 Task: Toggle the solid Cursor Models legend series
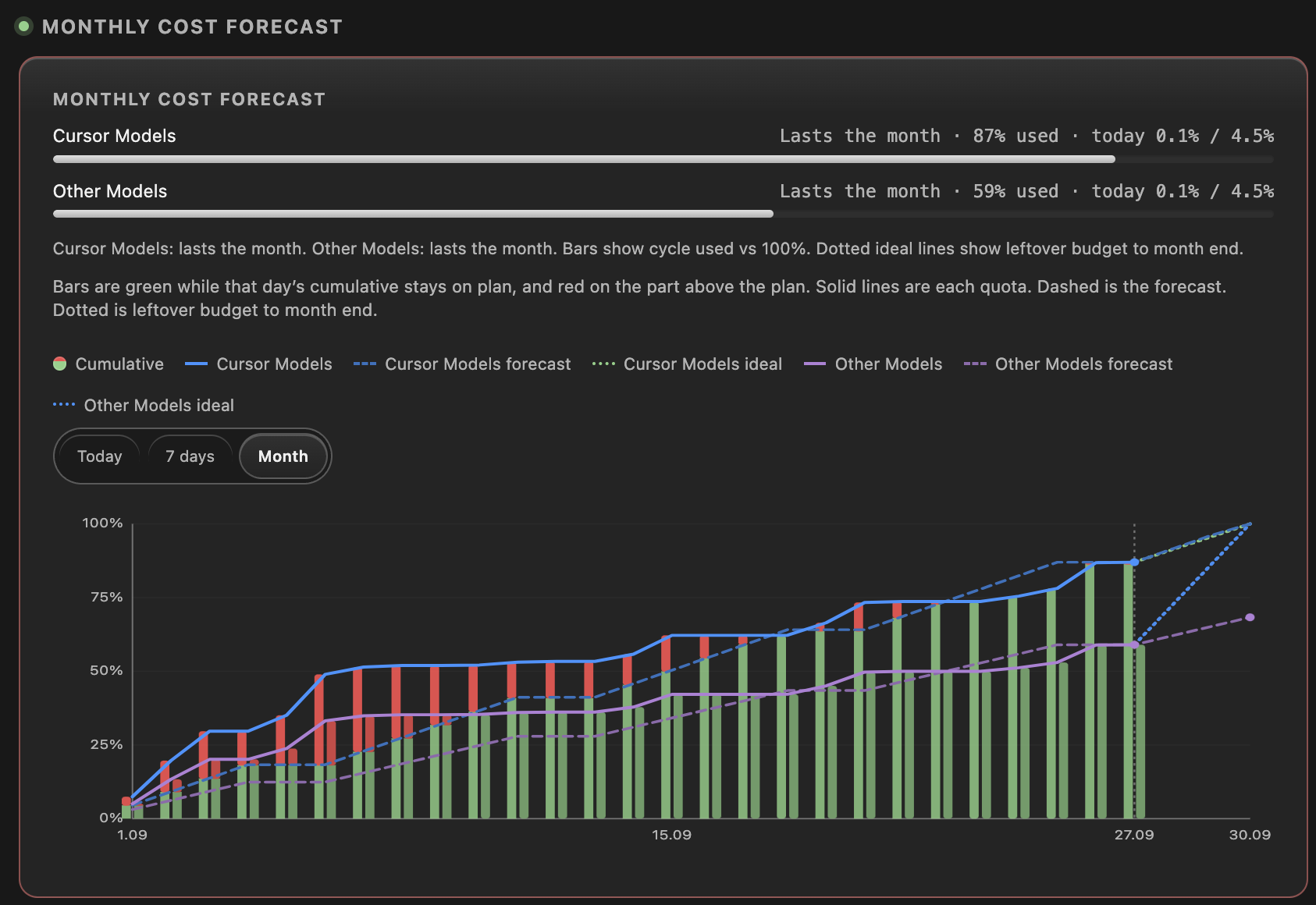(258, 364)
